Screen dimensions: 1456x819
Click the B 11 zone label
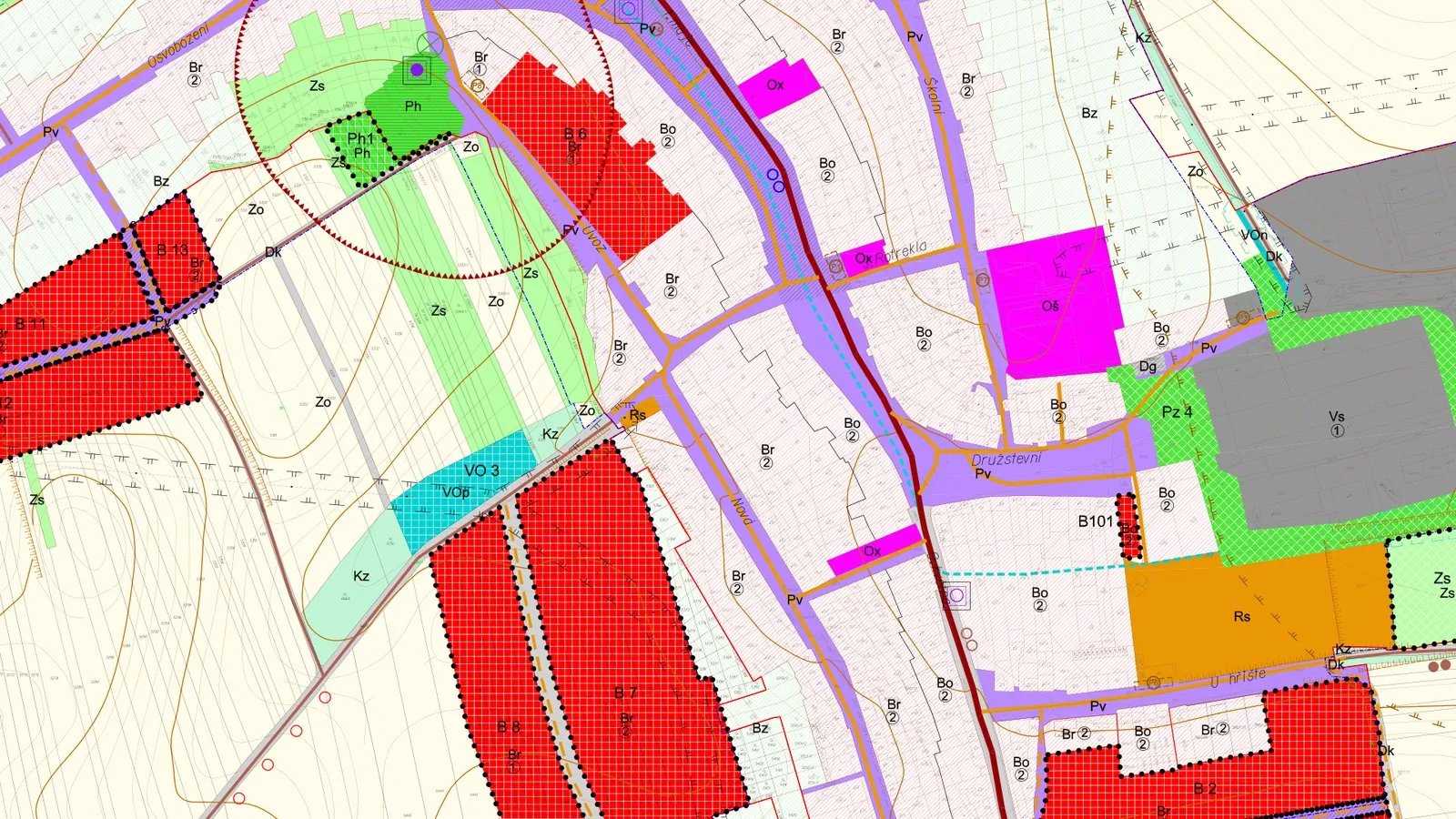click(31, 324)
